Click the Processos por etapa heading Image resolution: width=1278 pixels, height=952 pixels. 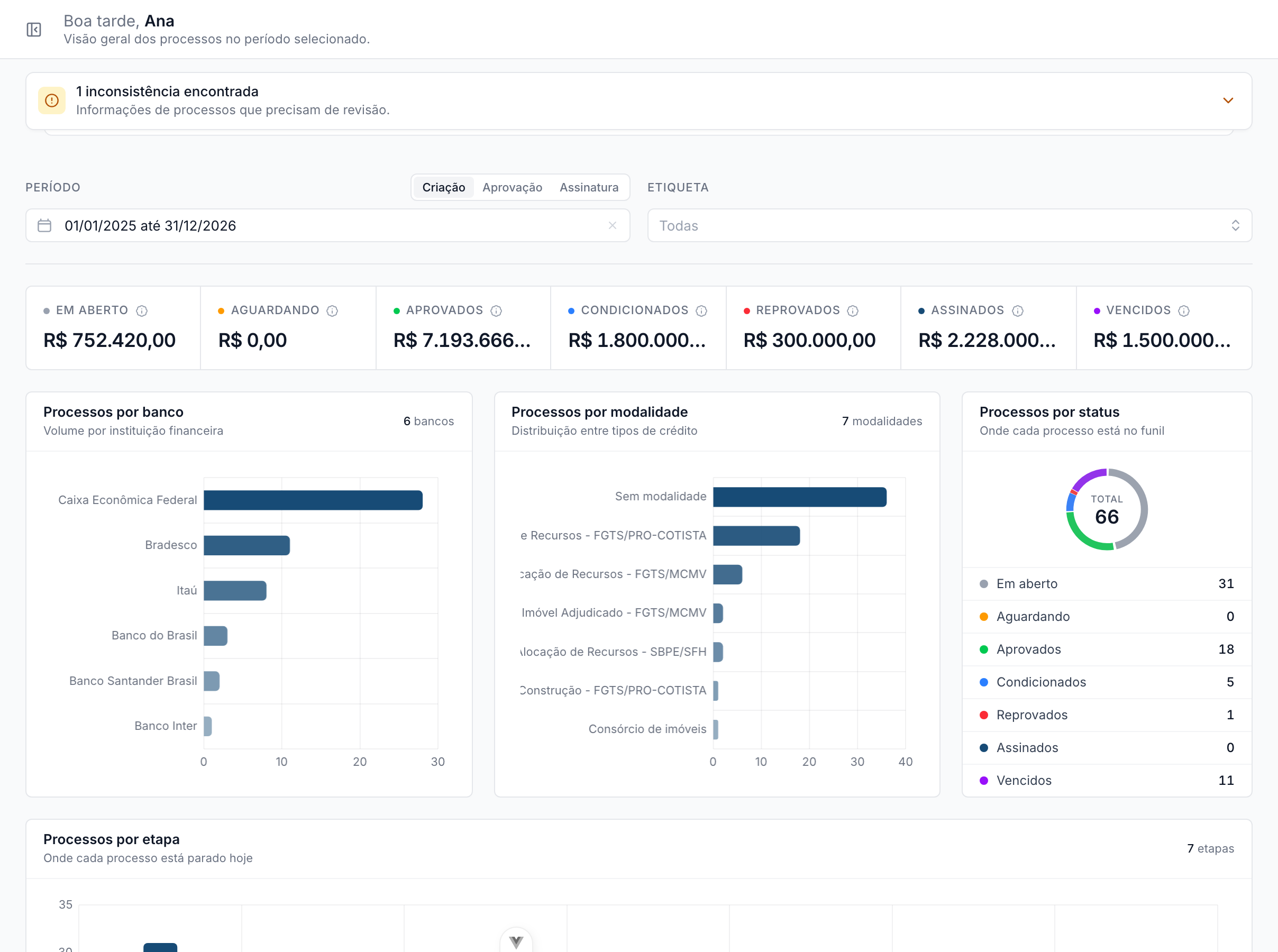tap(111, 840)
